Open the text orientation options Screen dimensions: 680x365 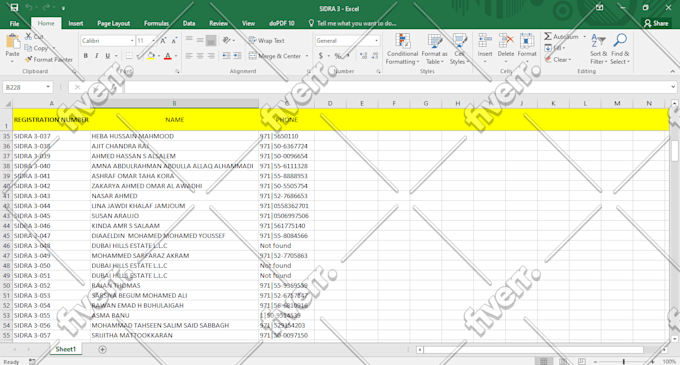(228, 41)
